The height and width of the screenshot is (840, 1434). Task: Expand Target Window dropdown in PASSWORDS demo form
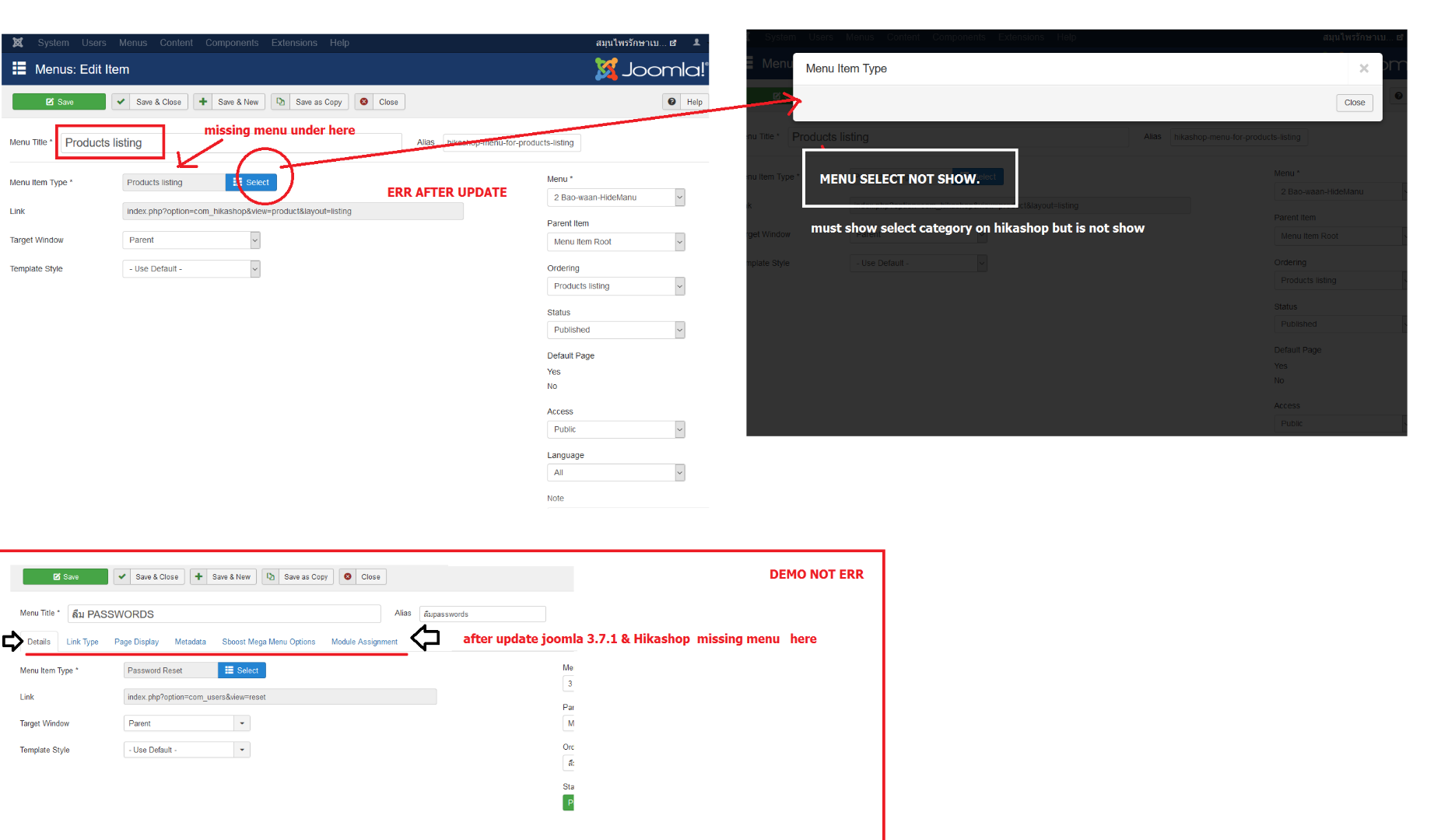pyautogui.click(x=187, y=723)
